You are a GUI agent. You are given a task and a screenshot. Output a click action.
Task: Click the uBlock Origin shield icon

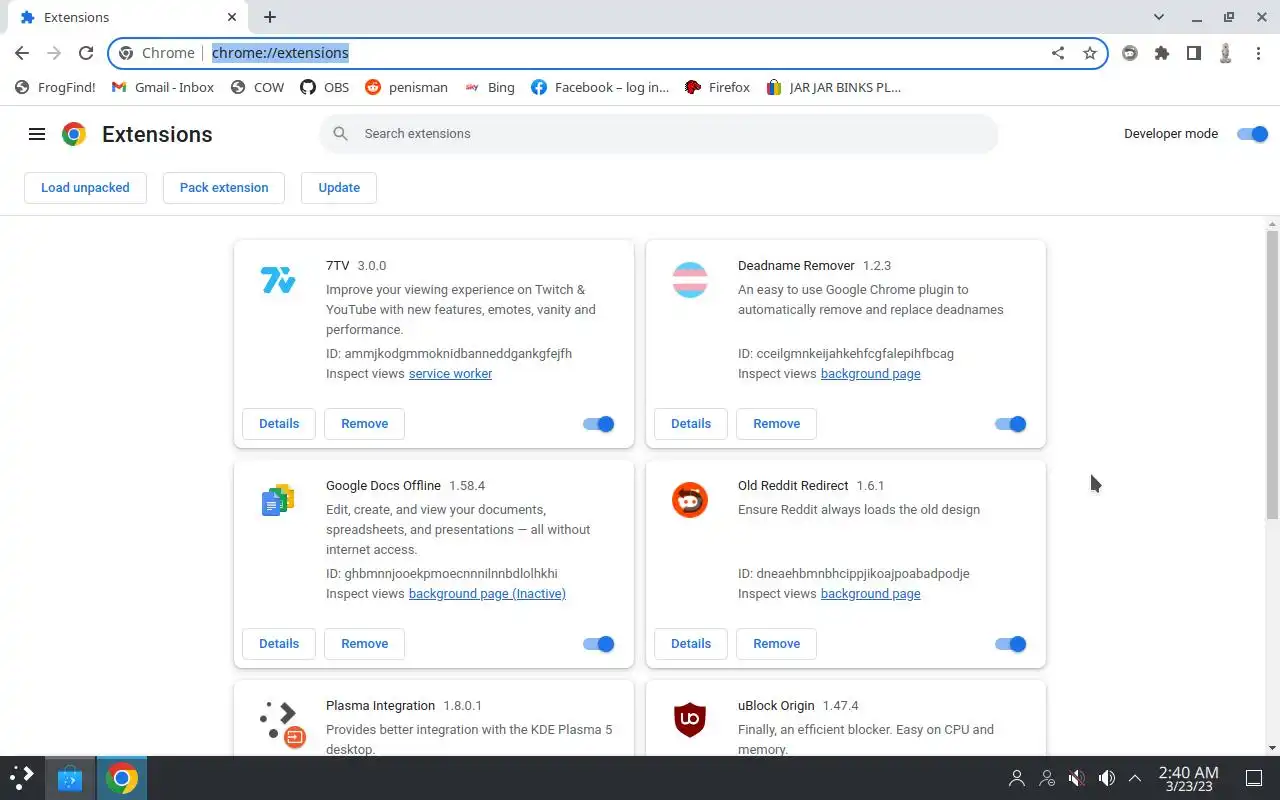(x=690, y=720)
